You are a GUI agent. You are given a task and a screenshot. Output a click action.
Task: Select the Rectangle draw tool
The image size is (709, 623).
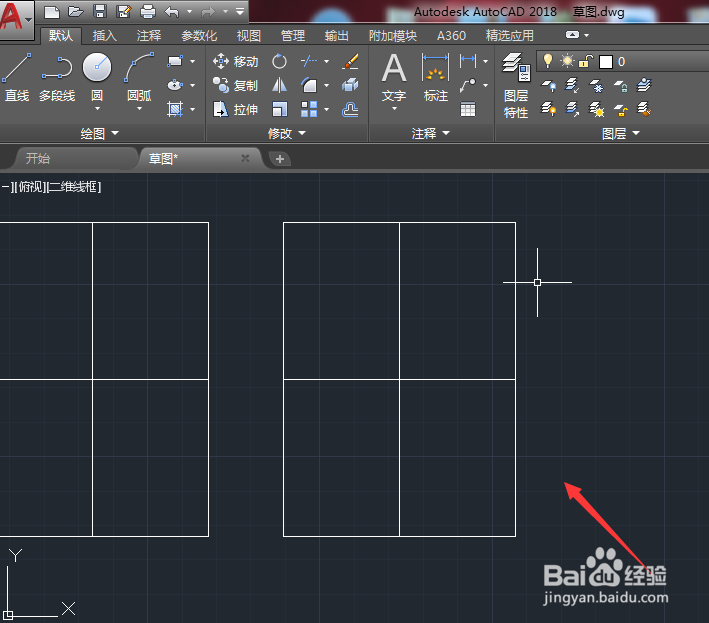tap(175, 61)
